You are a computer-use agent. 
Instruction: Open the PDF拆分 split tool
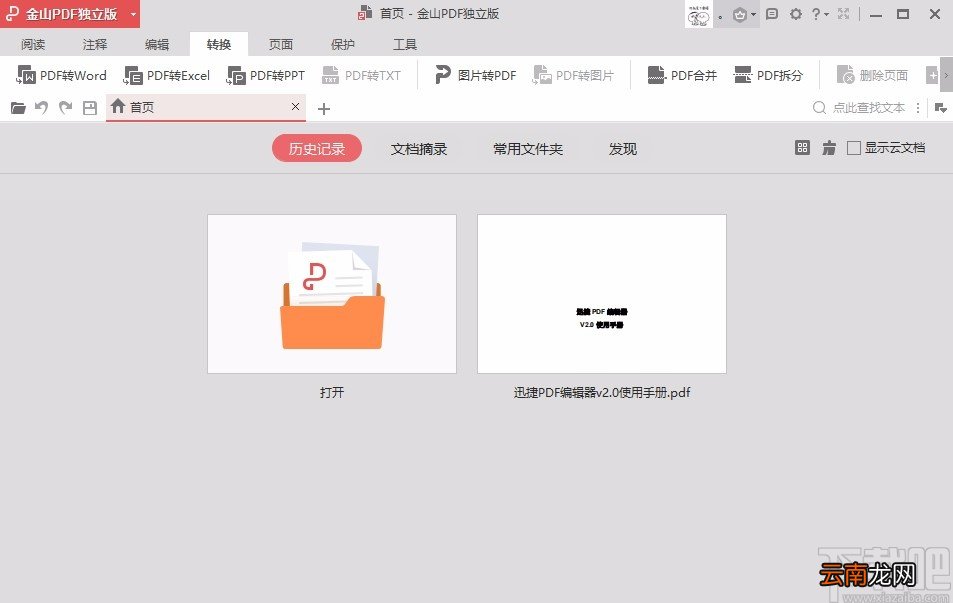coord(768,75)
